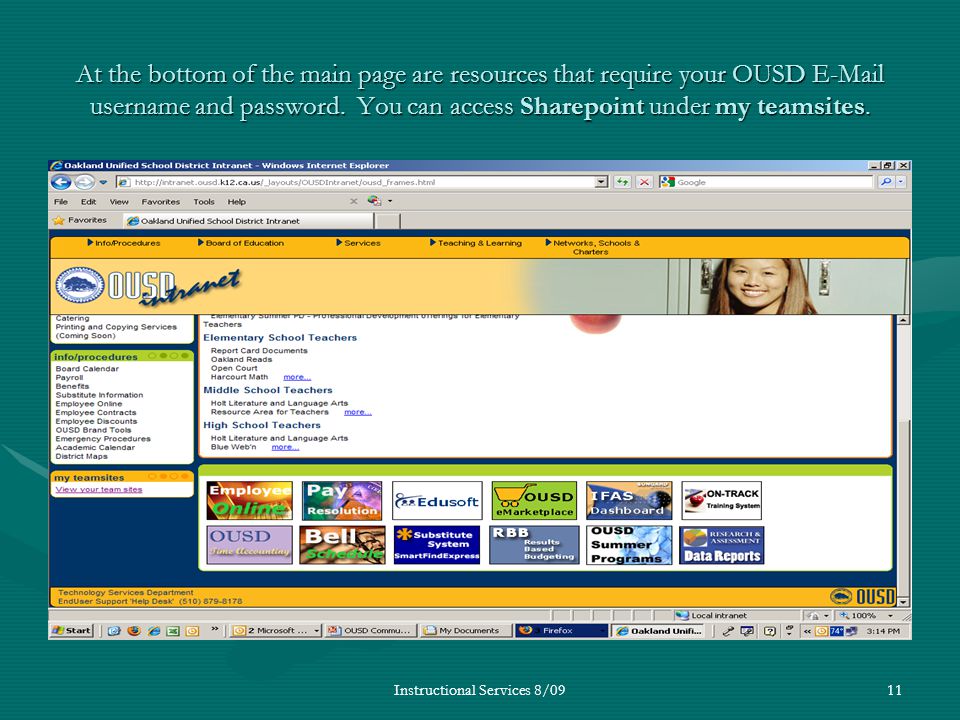Open the Favorites menu
960x720 pixels.
160,201
